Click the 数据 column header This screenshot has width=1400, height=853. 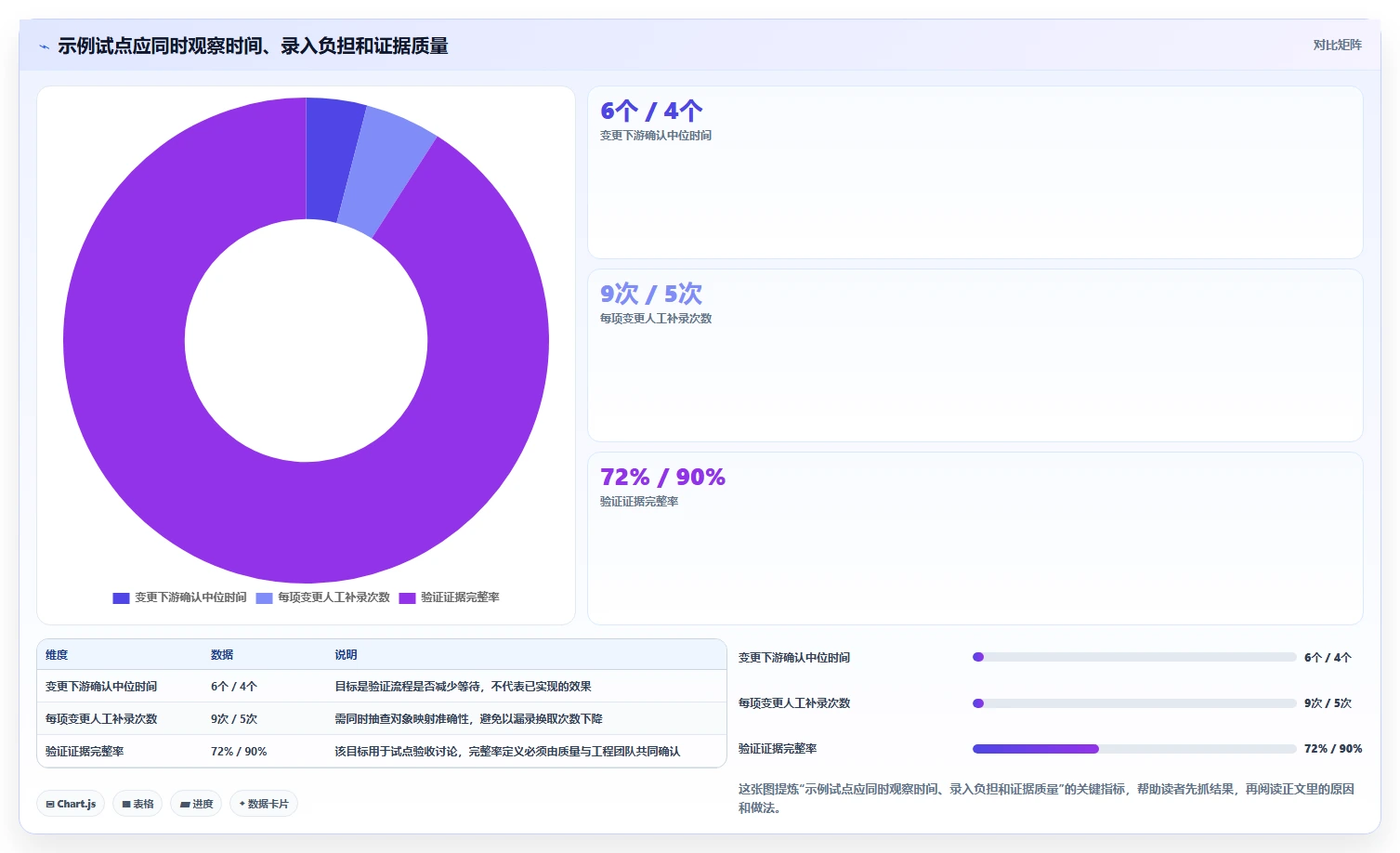click(x=222, y=655)
